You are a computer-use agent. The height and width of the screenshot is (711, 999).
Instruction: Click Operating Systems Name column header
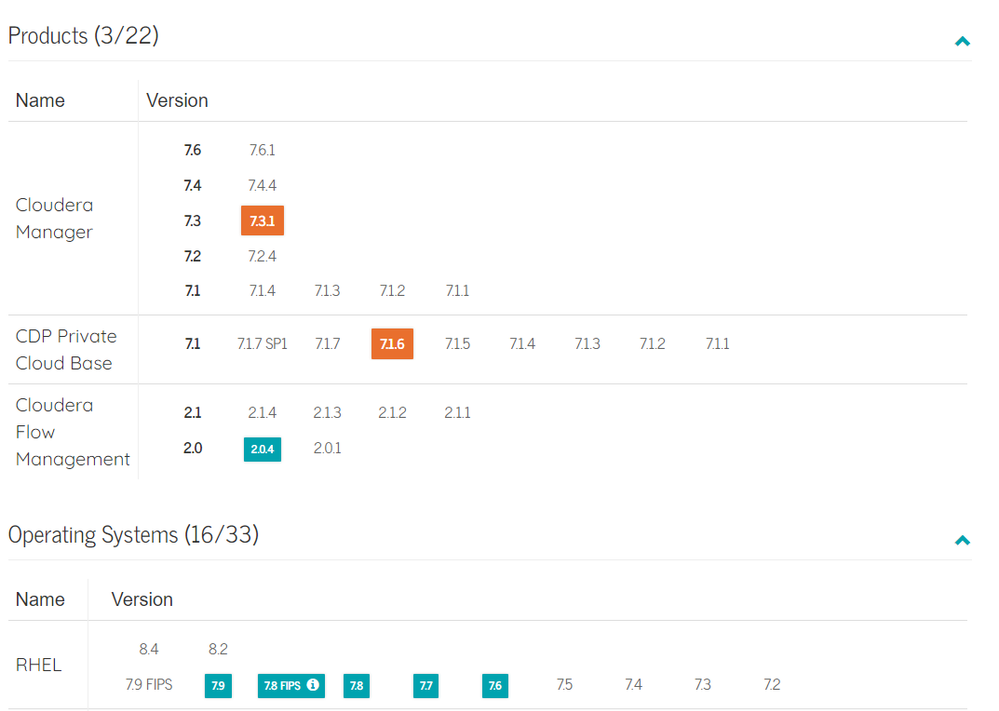(40, 600)
